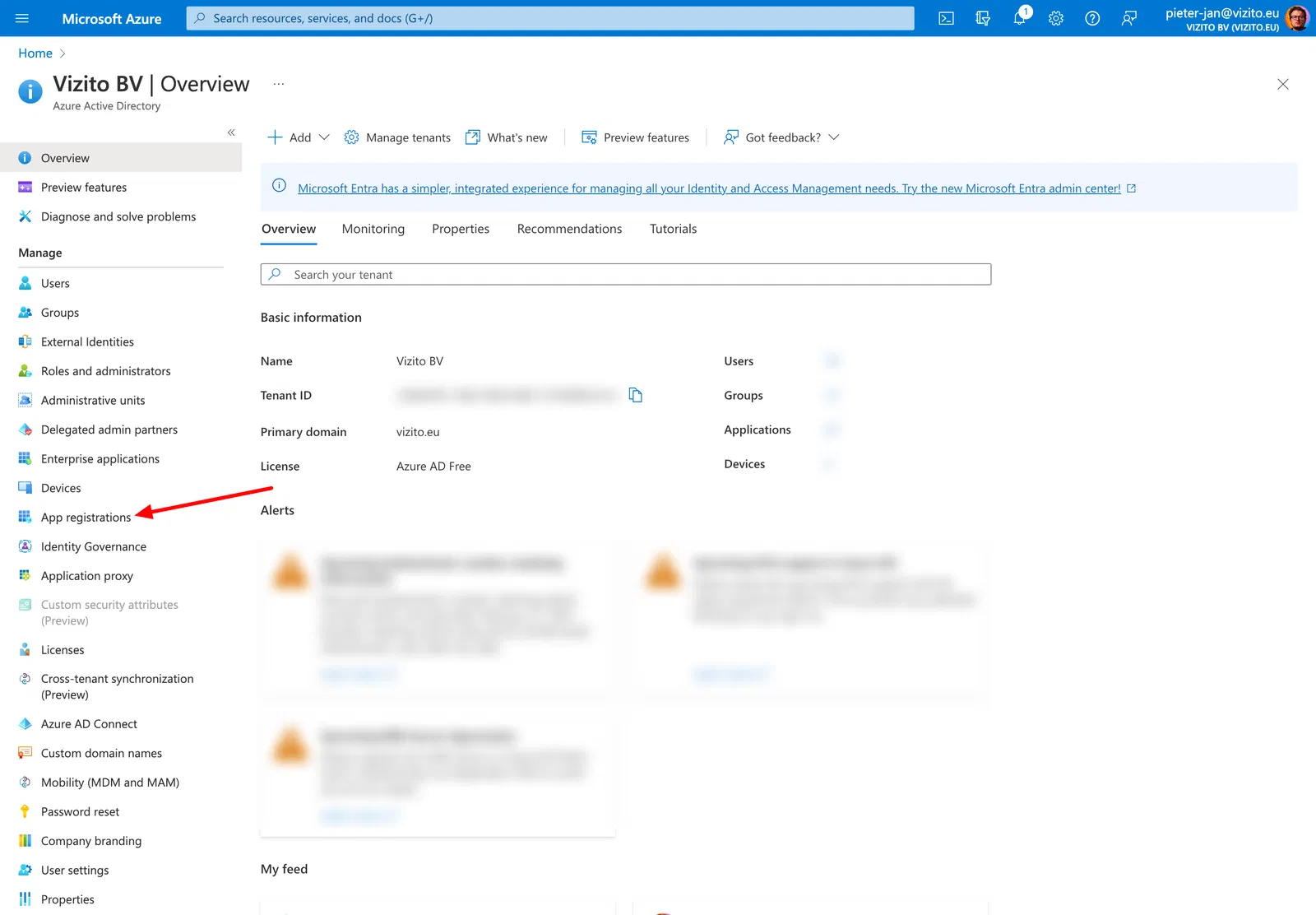Click the vizito.eu primary domain value
The height and width of the screenshot is (915, 1316).
[x=418, y=432]
